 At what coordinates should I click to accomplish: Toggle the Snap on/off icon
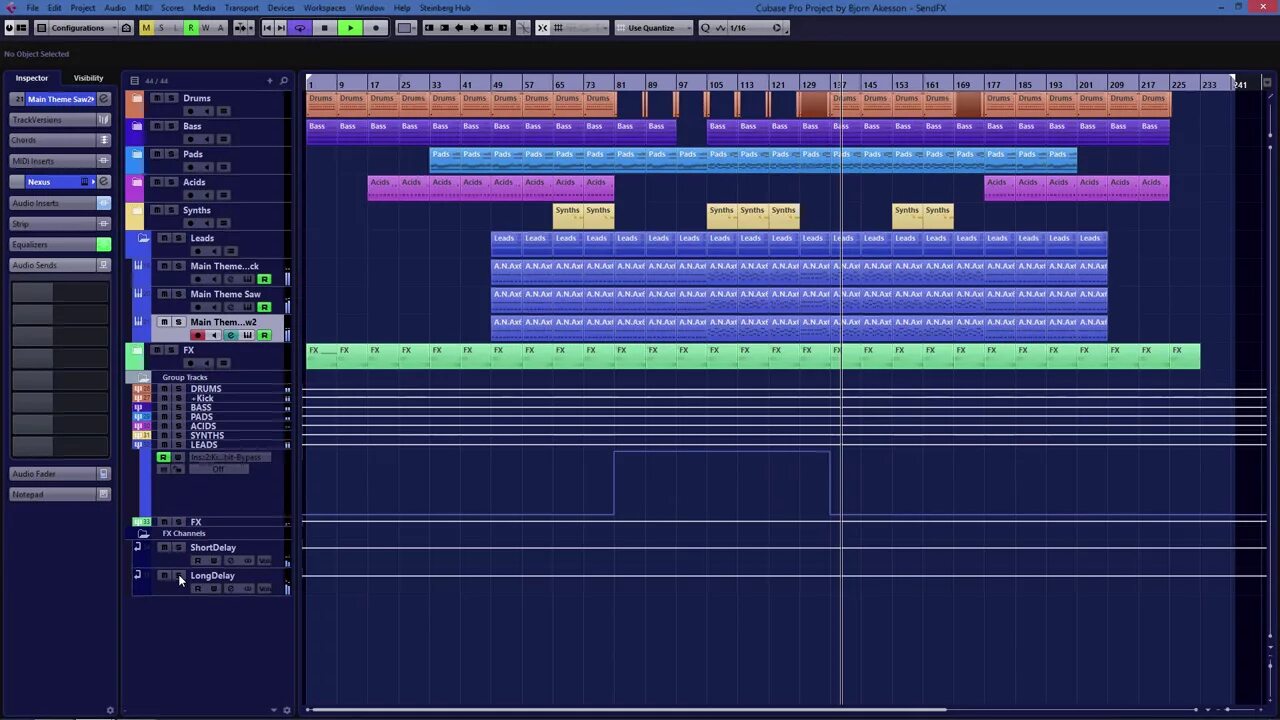[542, 28]
